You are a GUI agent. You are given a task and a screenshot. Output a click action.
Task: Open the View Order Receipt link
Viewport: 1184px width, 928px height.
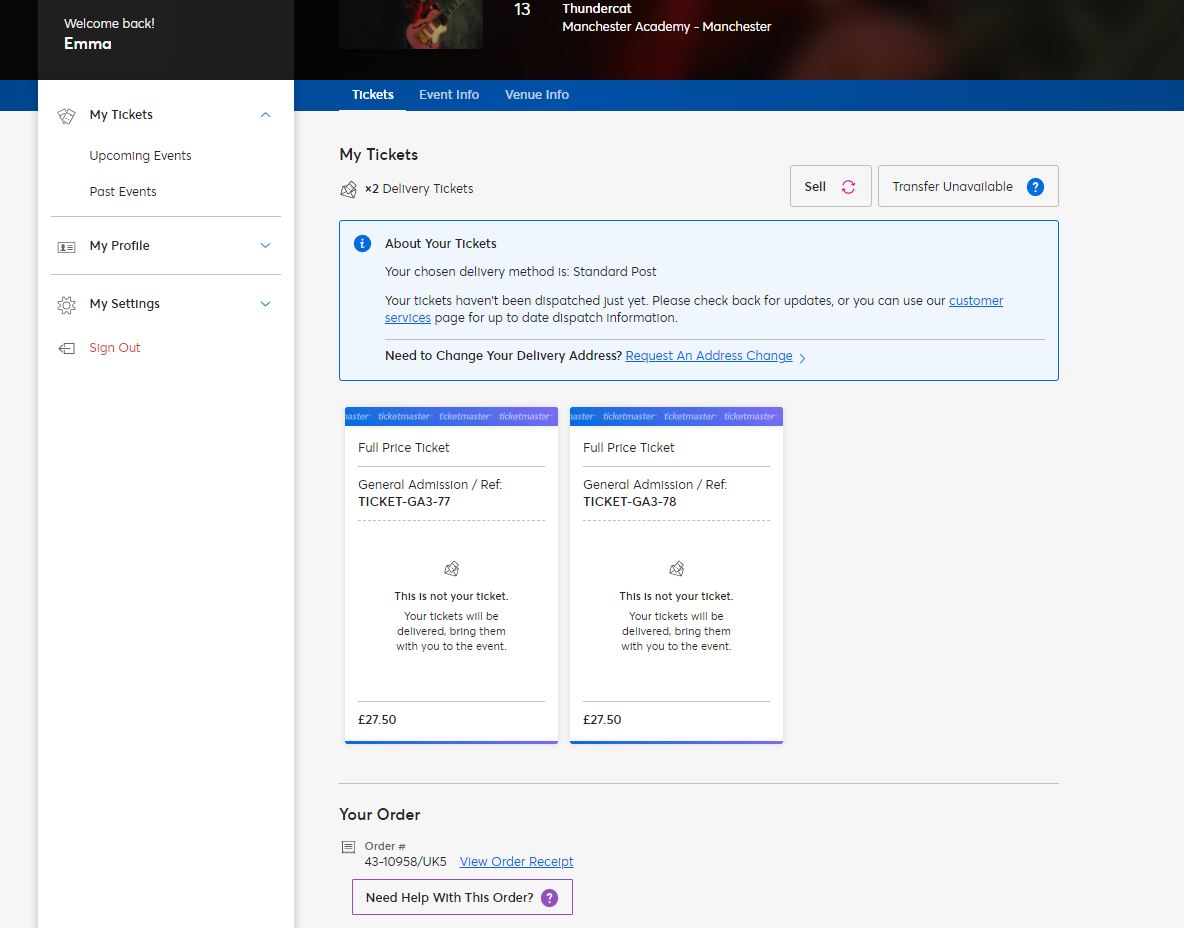point(516,862)
